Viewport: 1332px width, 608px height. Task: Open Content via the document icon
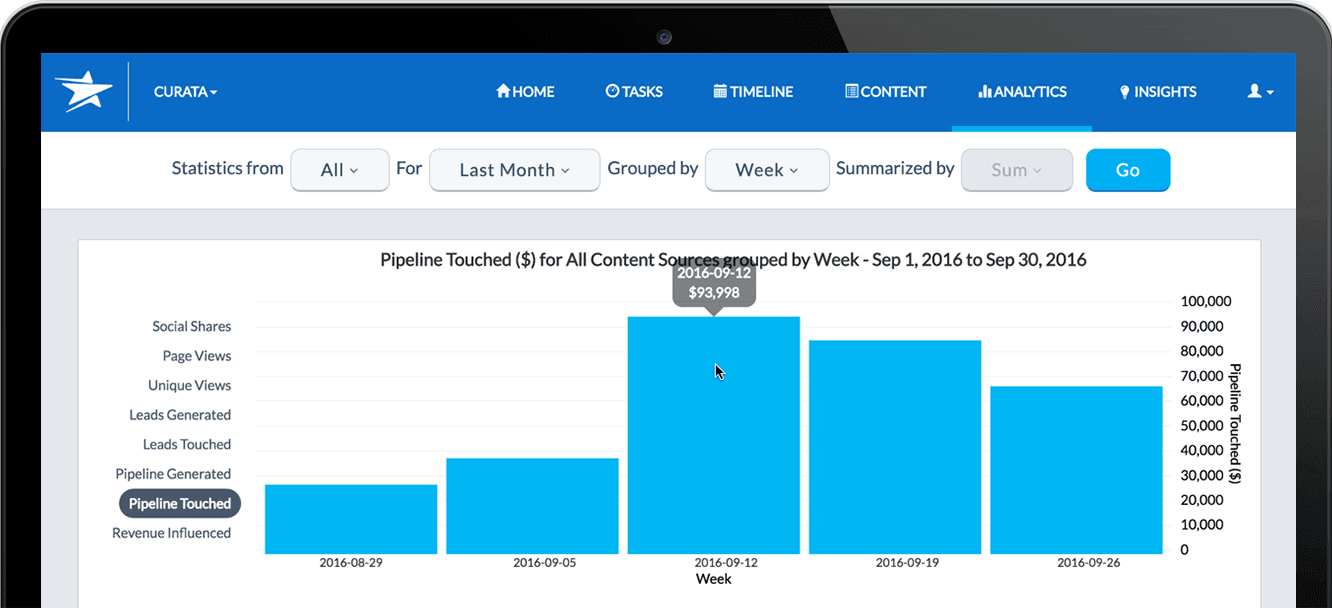850,91
